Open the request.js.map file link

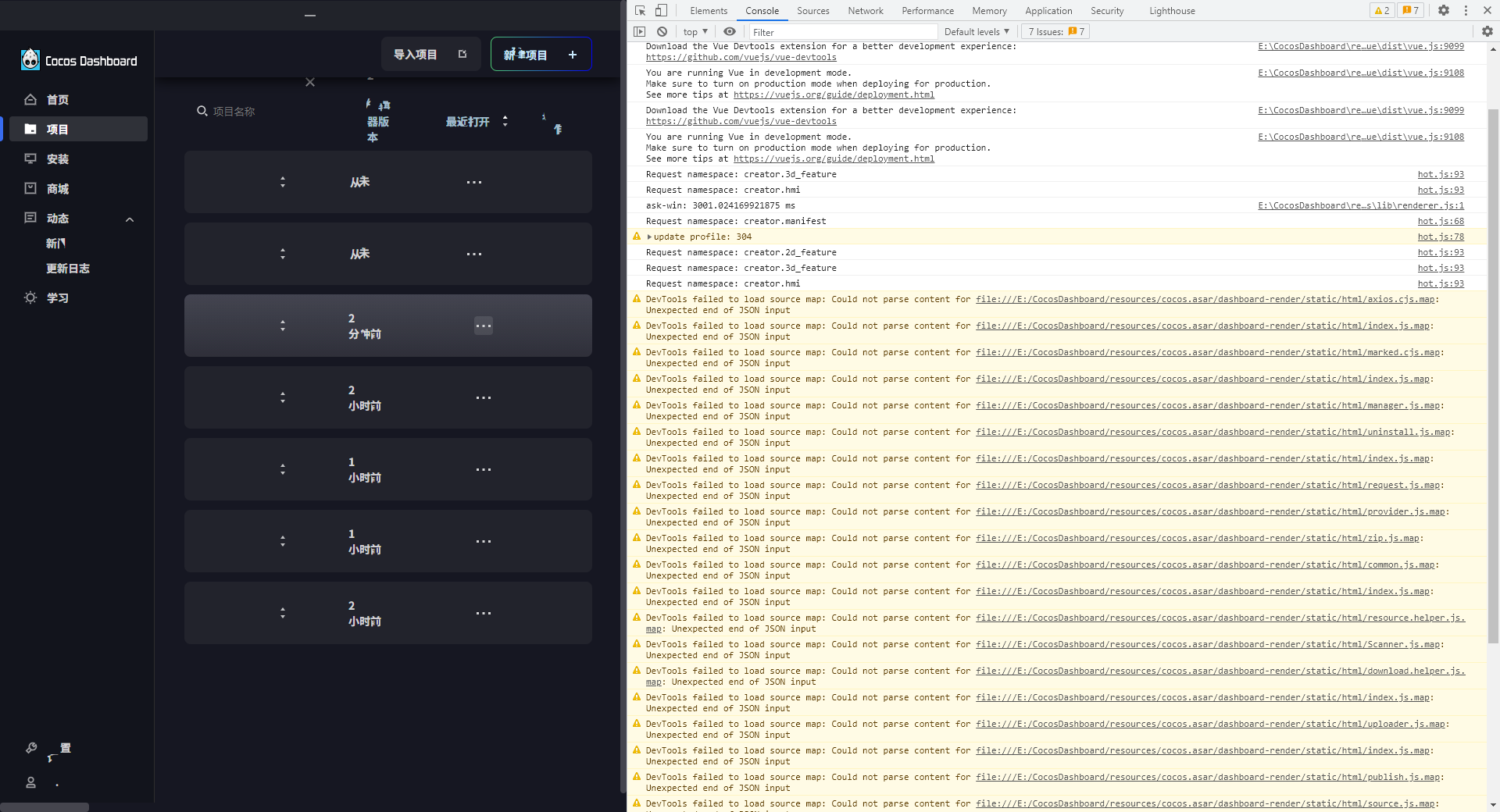1208,485
